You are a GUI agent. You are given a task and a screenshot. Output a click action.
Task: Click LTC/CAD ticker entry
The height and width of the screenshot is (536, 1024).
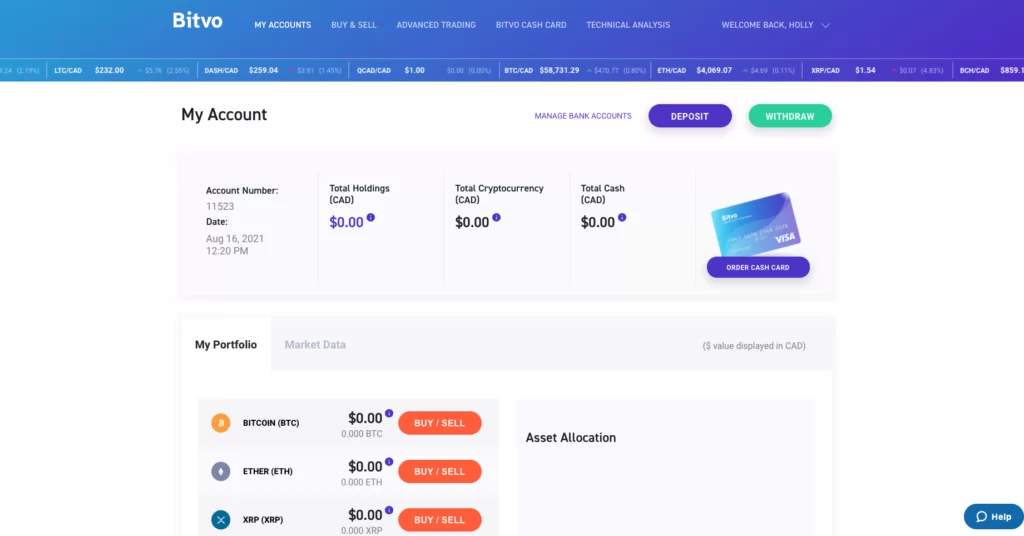pos(122,71)
